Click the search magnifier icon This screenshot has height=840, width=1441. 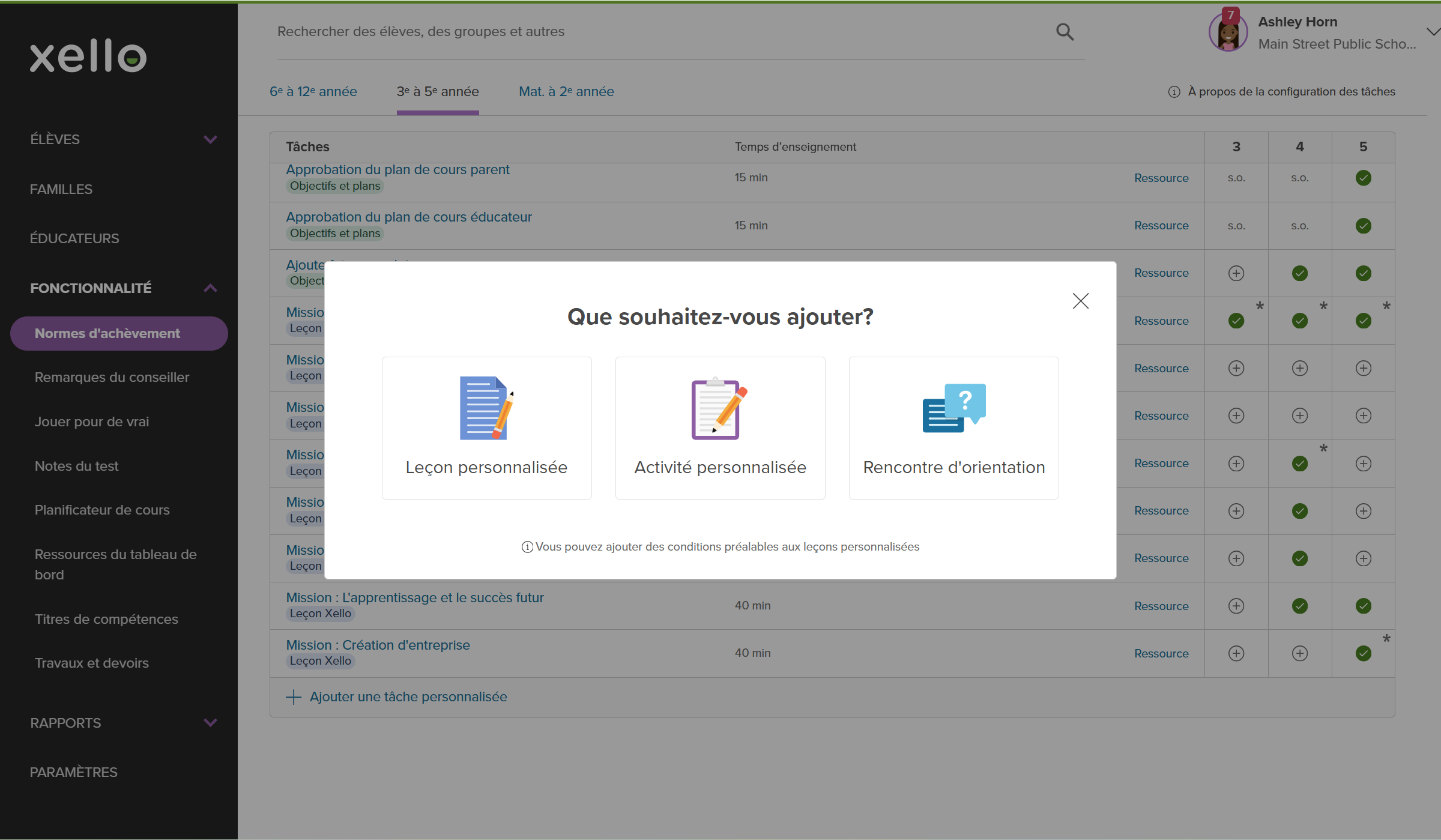pyautogui.click(x=1065, y=32)
